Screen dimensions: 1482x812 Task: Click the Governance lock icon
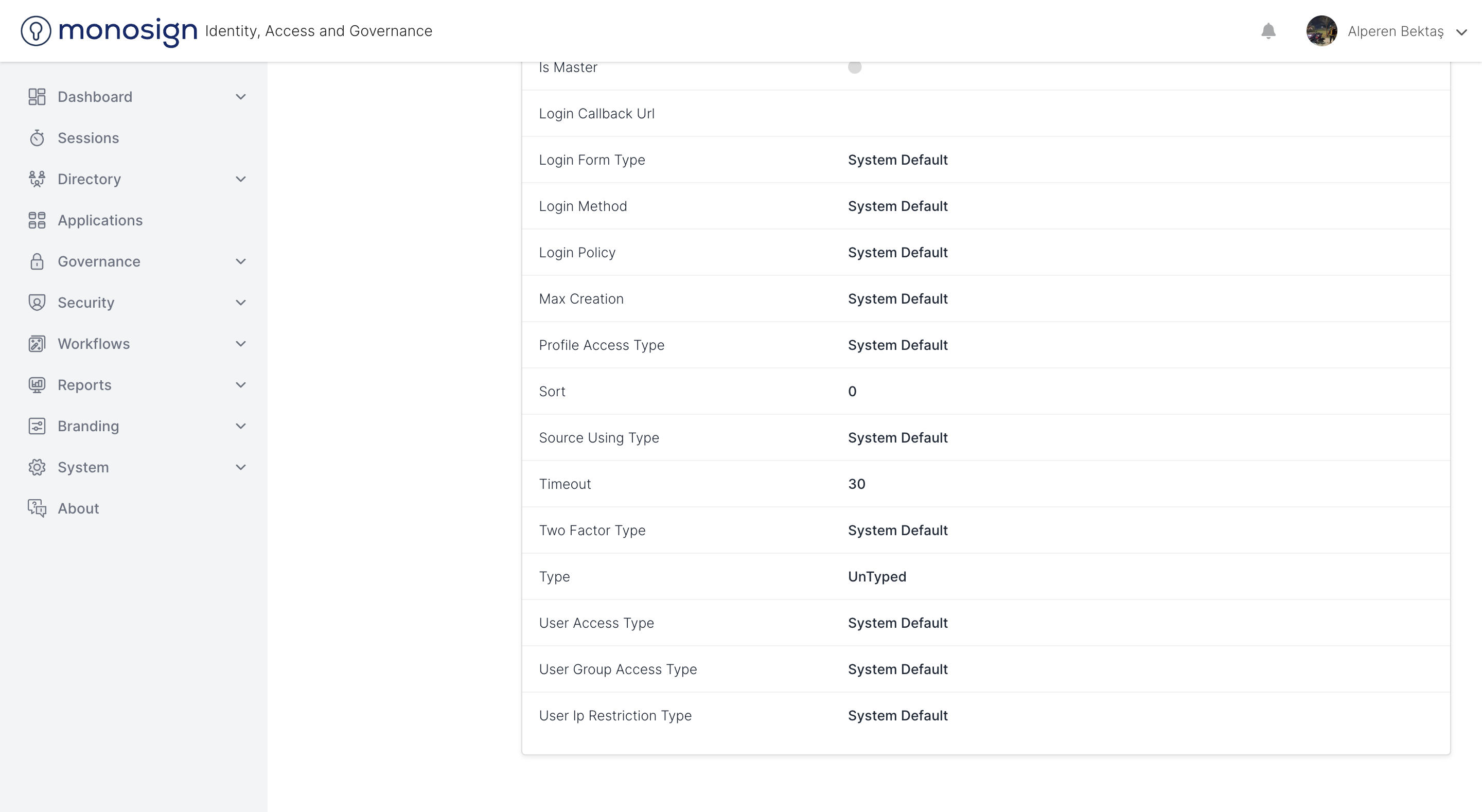coord(37,261)
